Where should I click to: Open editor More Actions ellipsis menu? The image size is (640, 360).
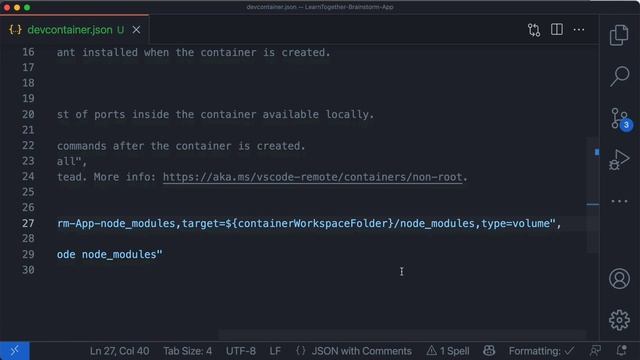click(x=579, y=29)
